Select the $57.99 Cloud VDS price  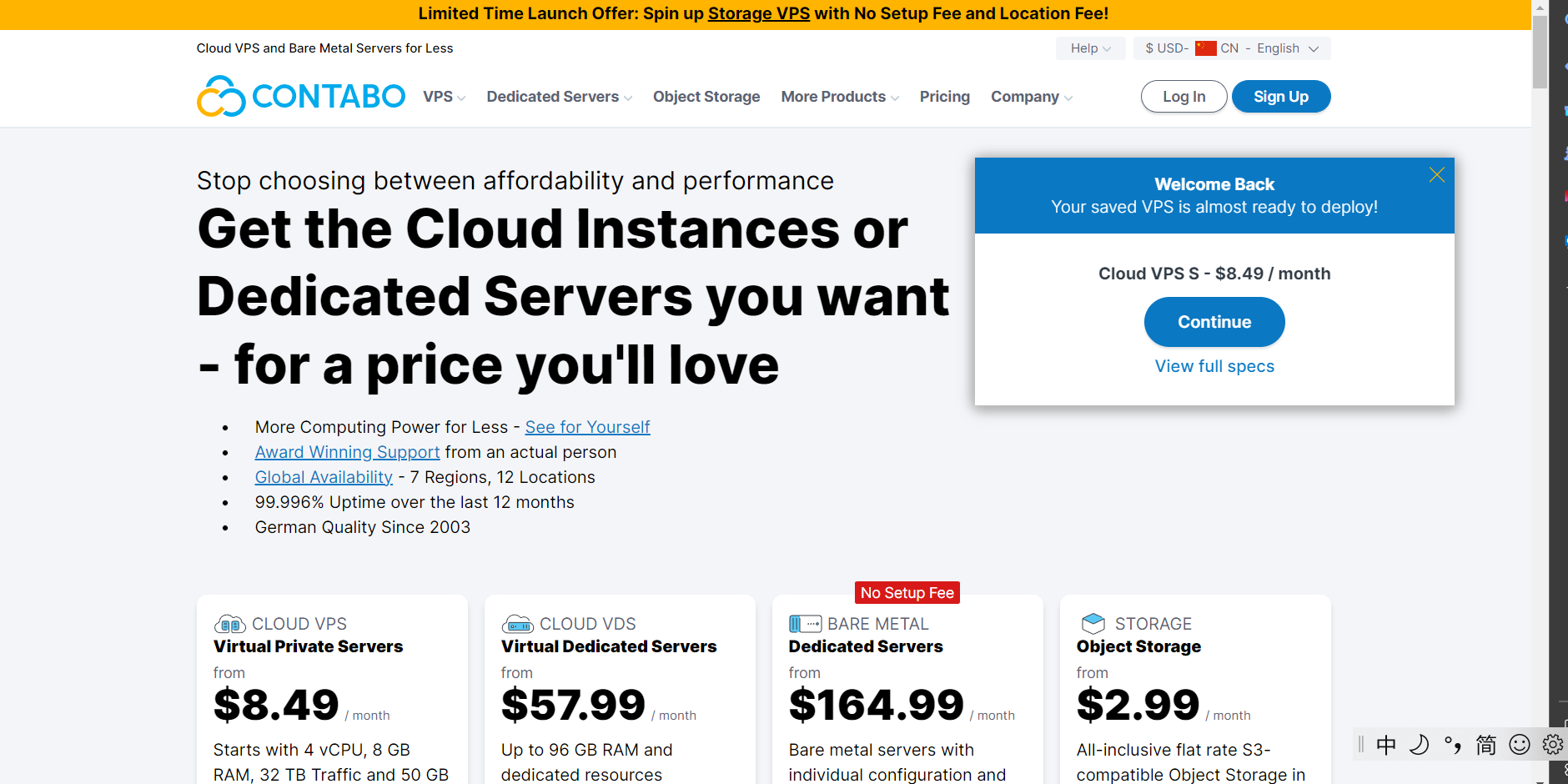[573, 705]
